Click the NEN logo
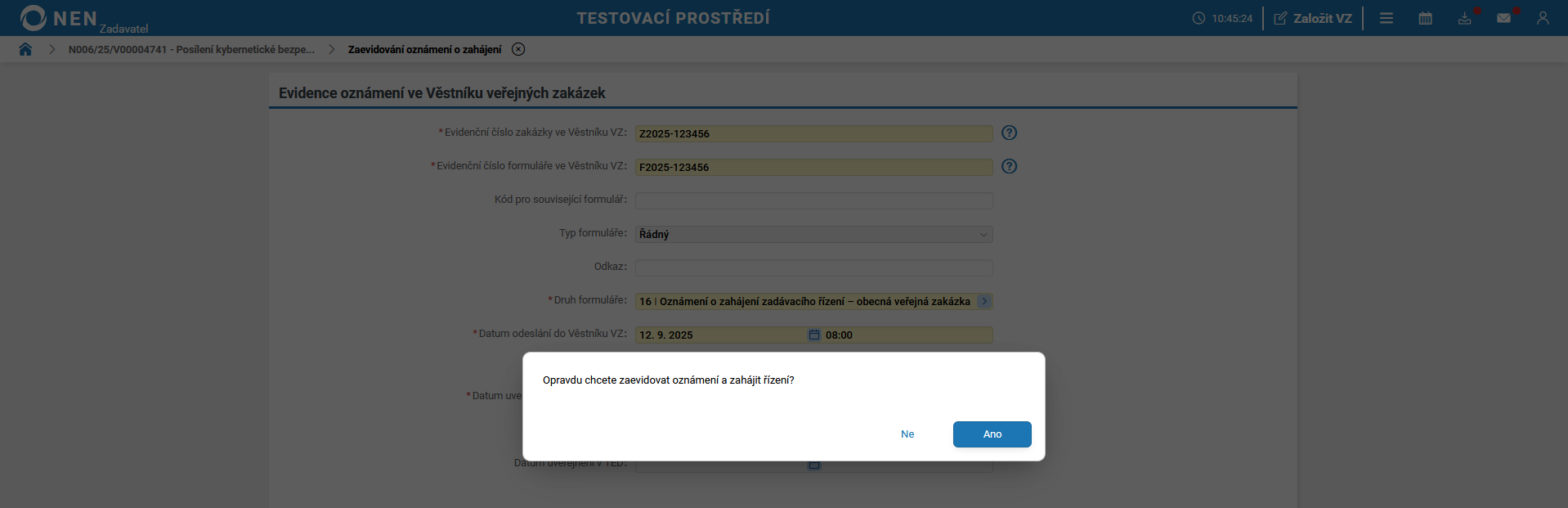This screenshot has width=1568, height=508. click(59, 18)
